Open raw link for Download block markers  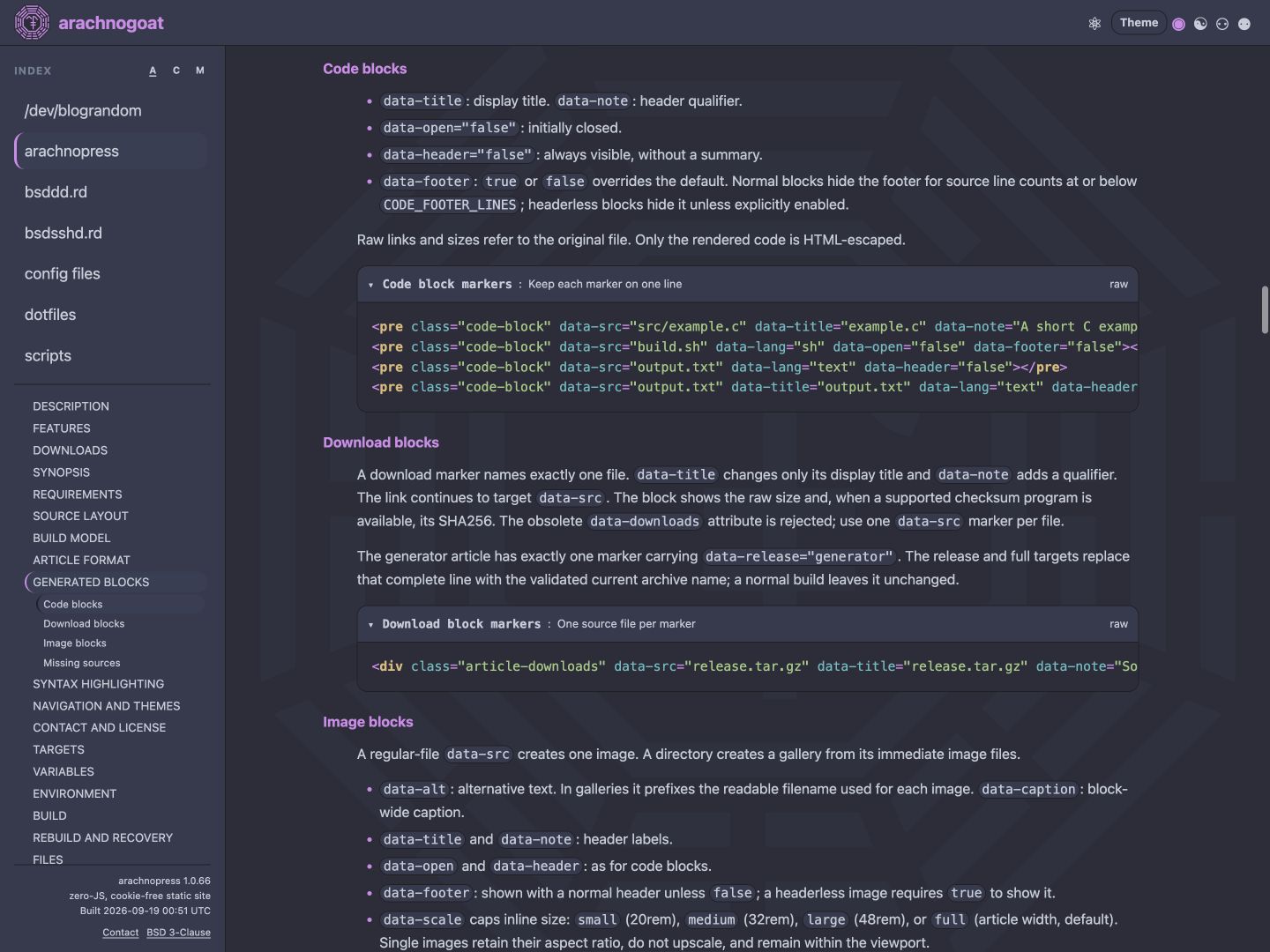[1118, 623]
